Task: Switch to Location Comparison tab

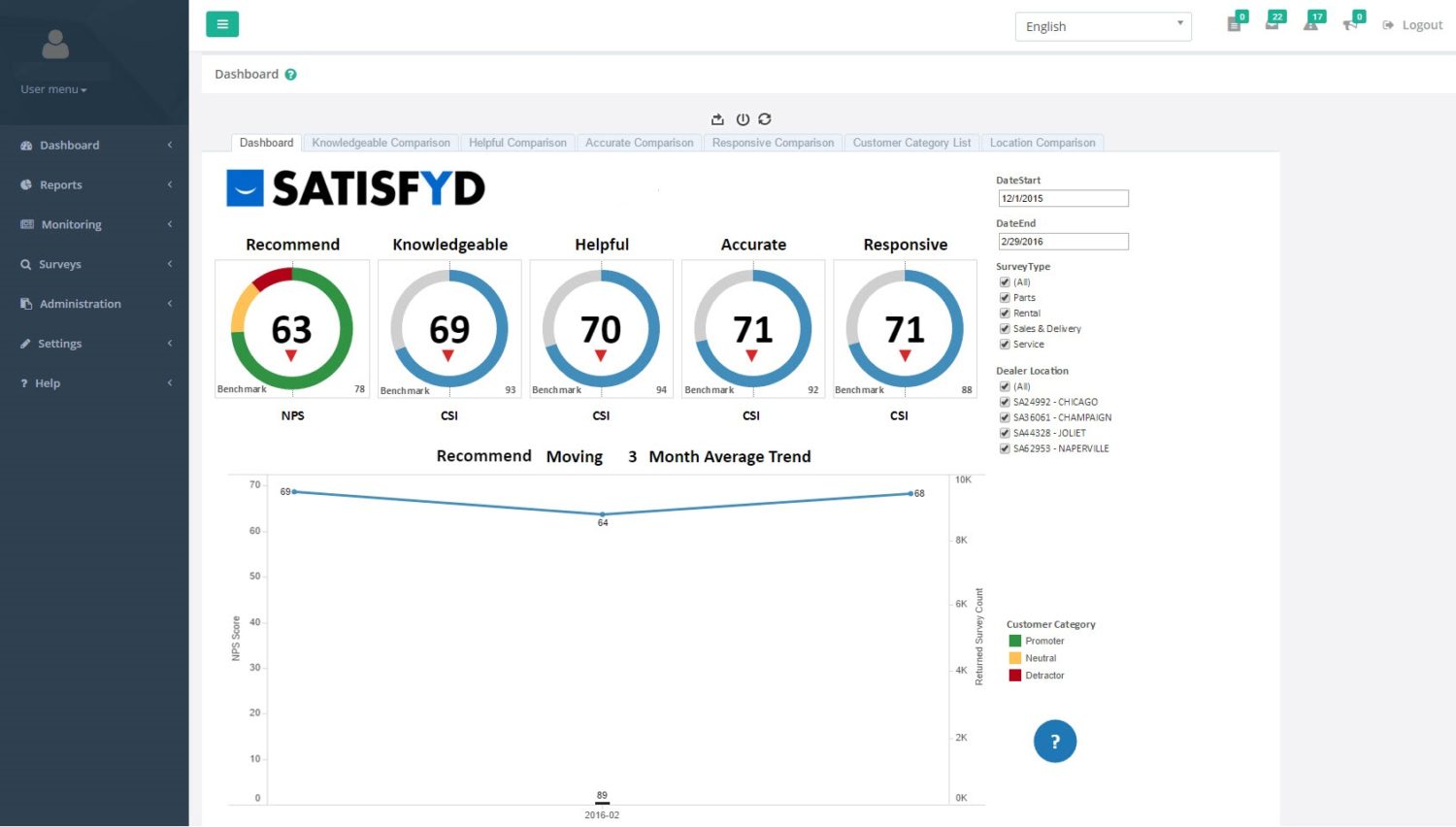Action: [x=1042, y=143]
